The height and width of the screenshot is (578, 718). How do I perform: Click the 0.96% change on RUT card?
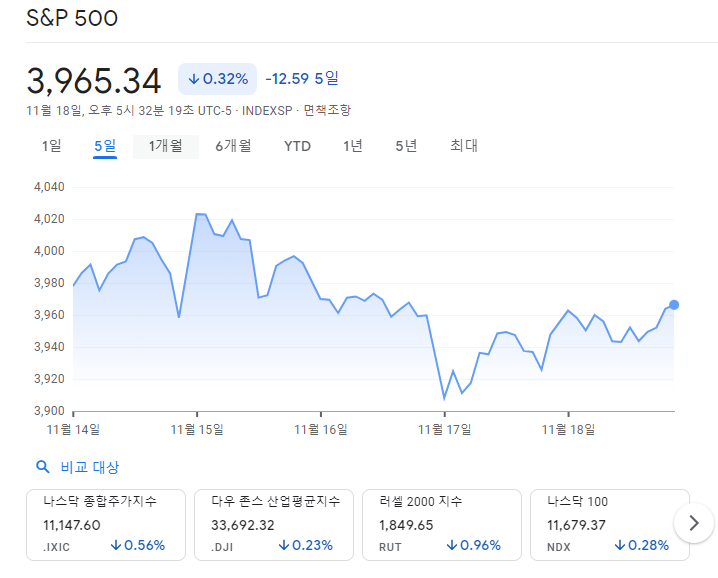coord(474,545)
